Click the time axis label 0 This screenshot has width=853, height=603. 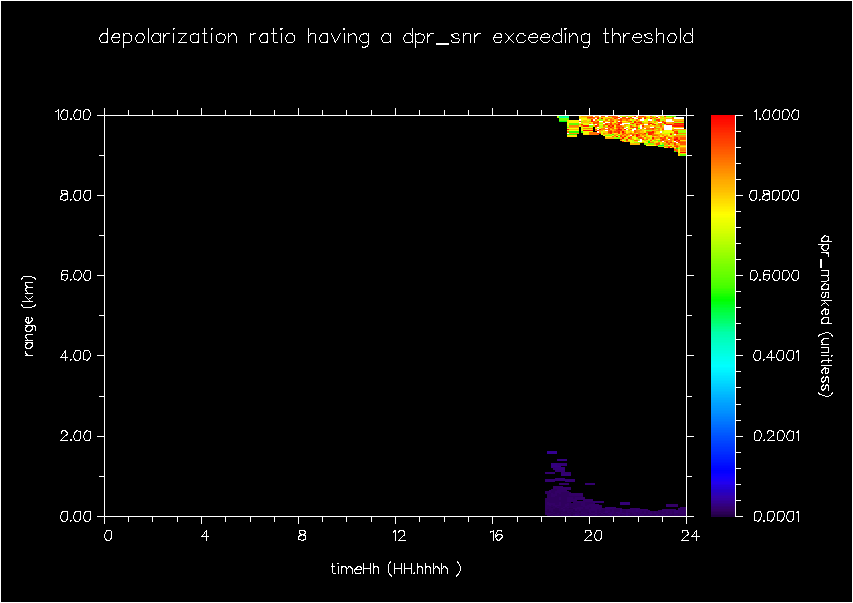[x=108, y=536]
